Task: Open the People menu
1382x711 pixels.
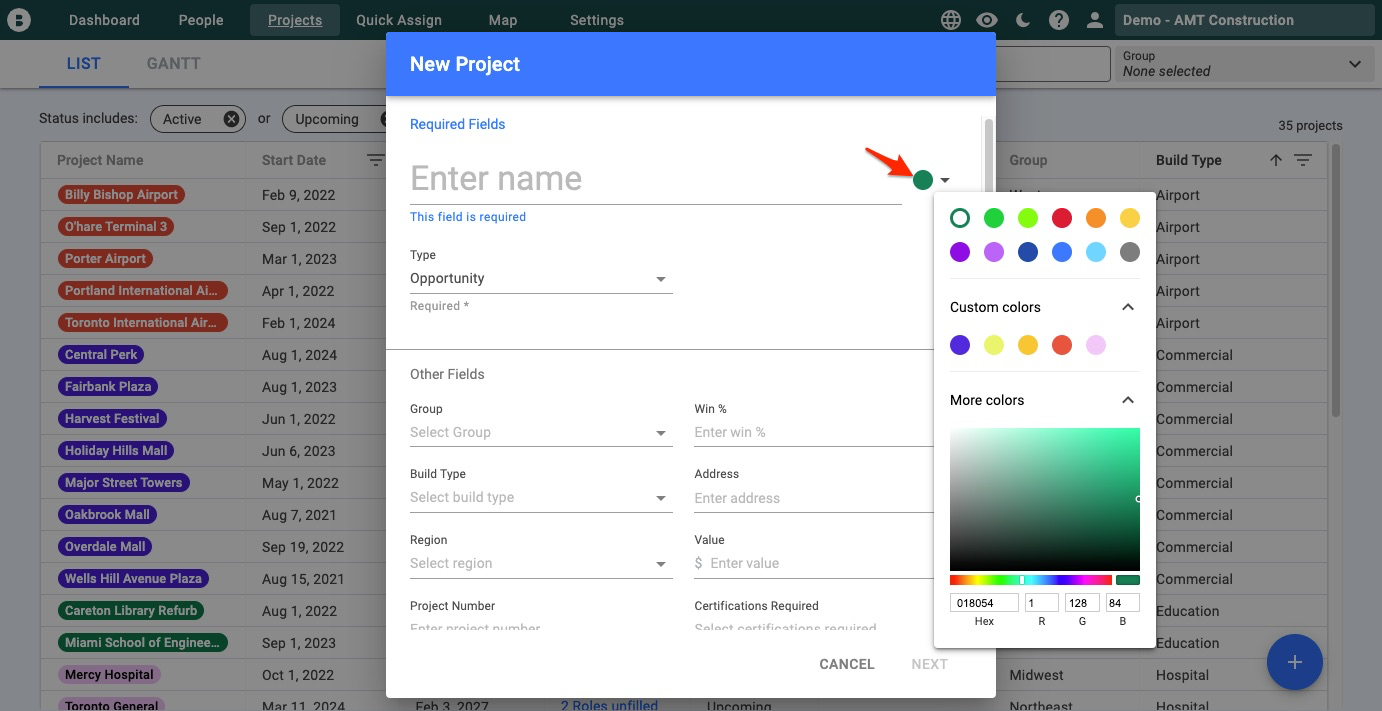Action: (202, 20)
